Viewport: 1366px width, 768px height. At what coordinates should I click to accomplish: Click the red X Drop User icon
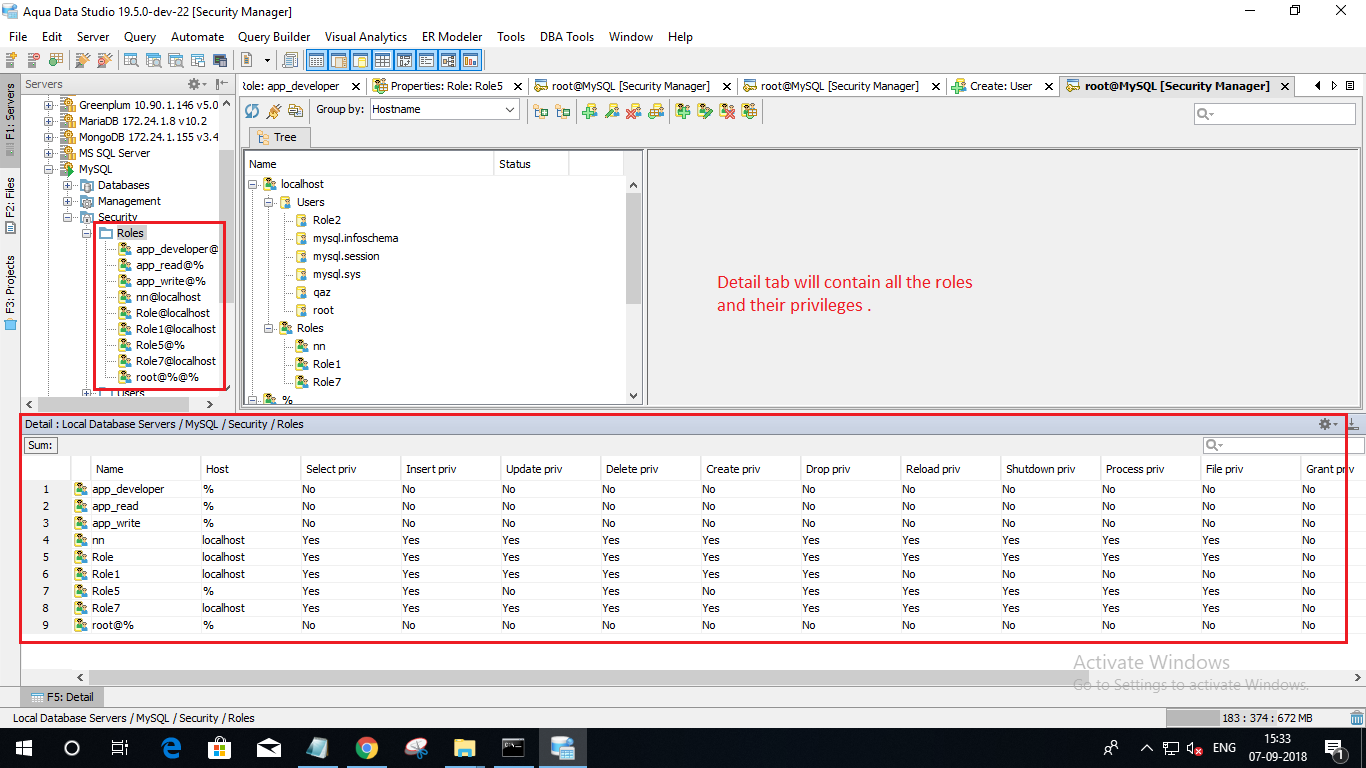click(633, 111)
